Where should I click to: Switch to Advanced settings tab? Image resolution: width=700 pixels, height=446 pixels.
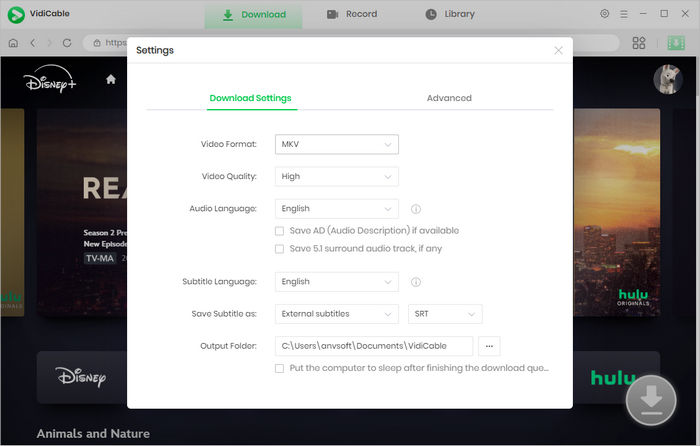point(449,98)
